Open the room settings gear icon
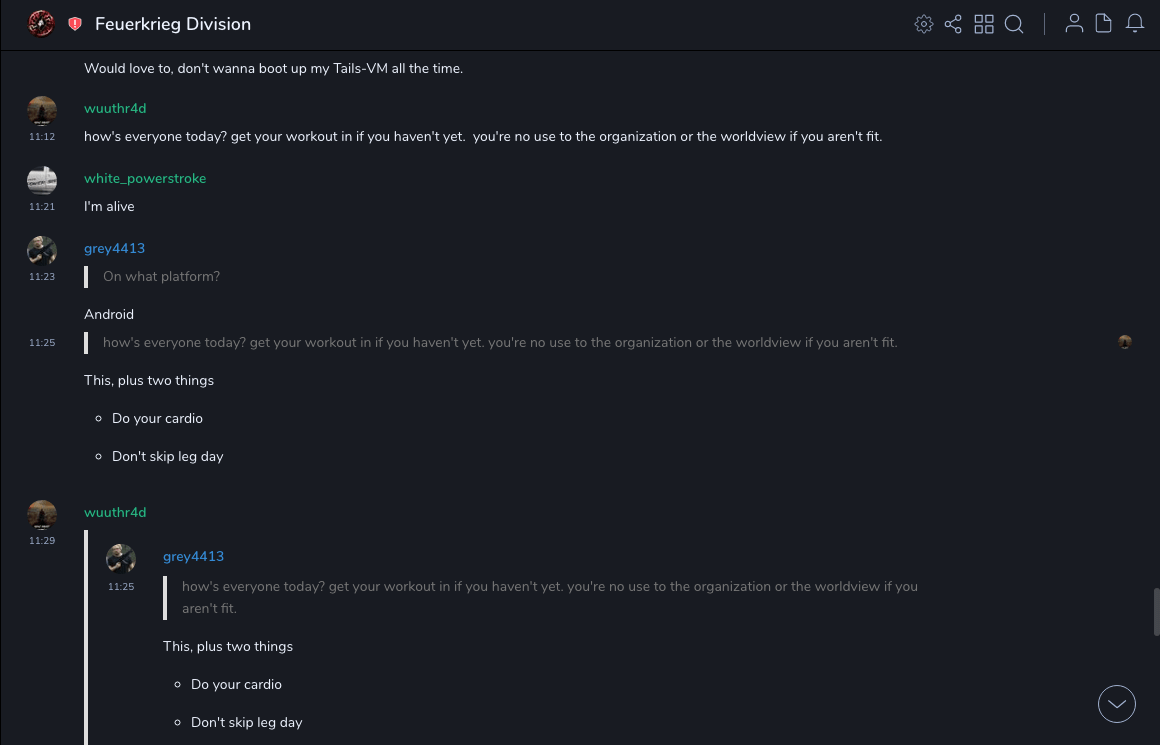 pos(924,24)
